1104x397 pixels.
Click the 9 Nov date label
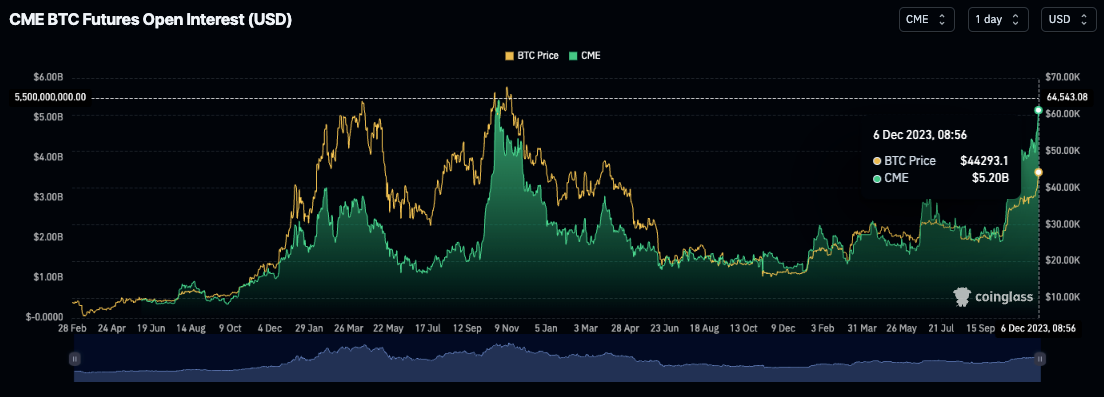508,328
